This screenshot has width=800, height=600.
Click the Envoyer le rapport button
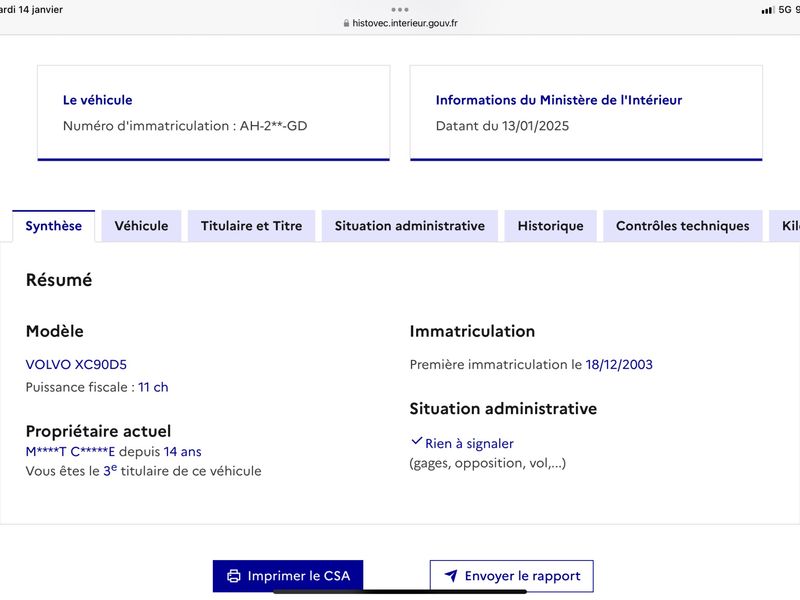click(x=512, y=576)
